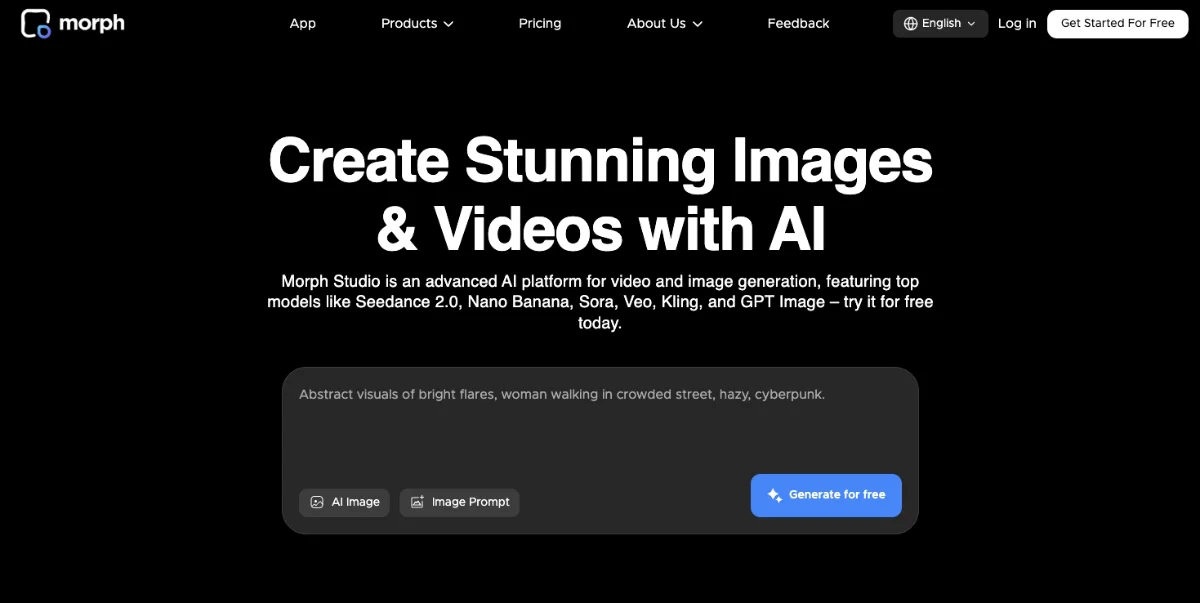Viewport: 1200px width, 603px height.
Task: Click the Log in link
Action: (1017, 23)
